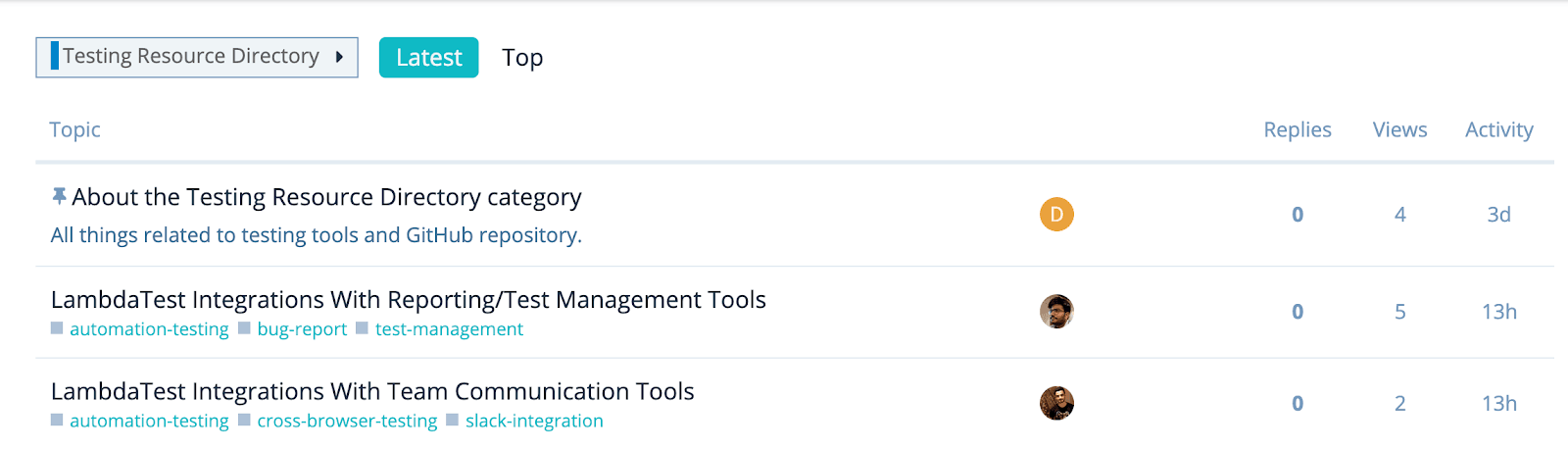This screenshot has width=1568, height=449.
Task: Open LambdaTest Integrations With Reporting/Test Management Tools
Action: [x=408, y=300]
